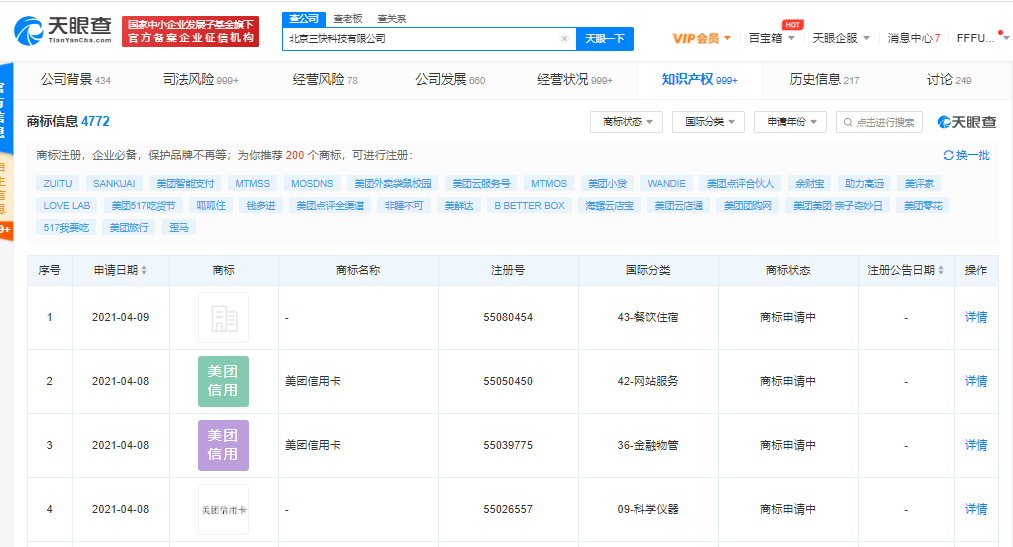Click the 36-金融物管 classification cell

pos(648,445)
